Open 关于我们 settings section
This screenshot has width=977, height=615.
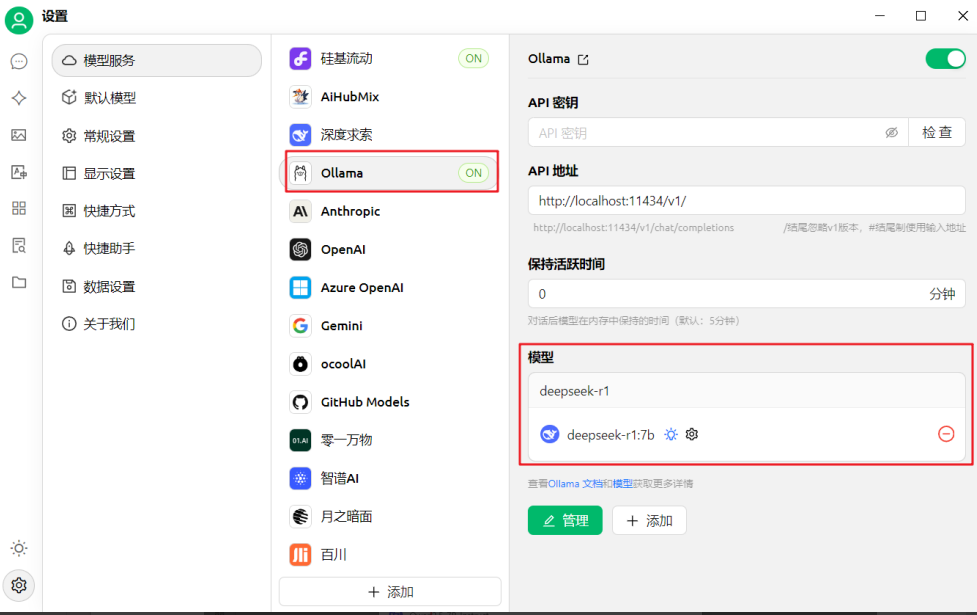[x=156, y=324]
